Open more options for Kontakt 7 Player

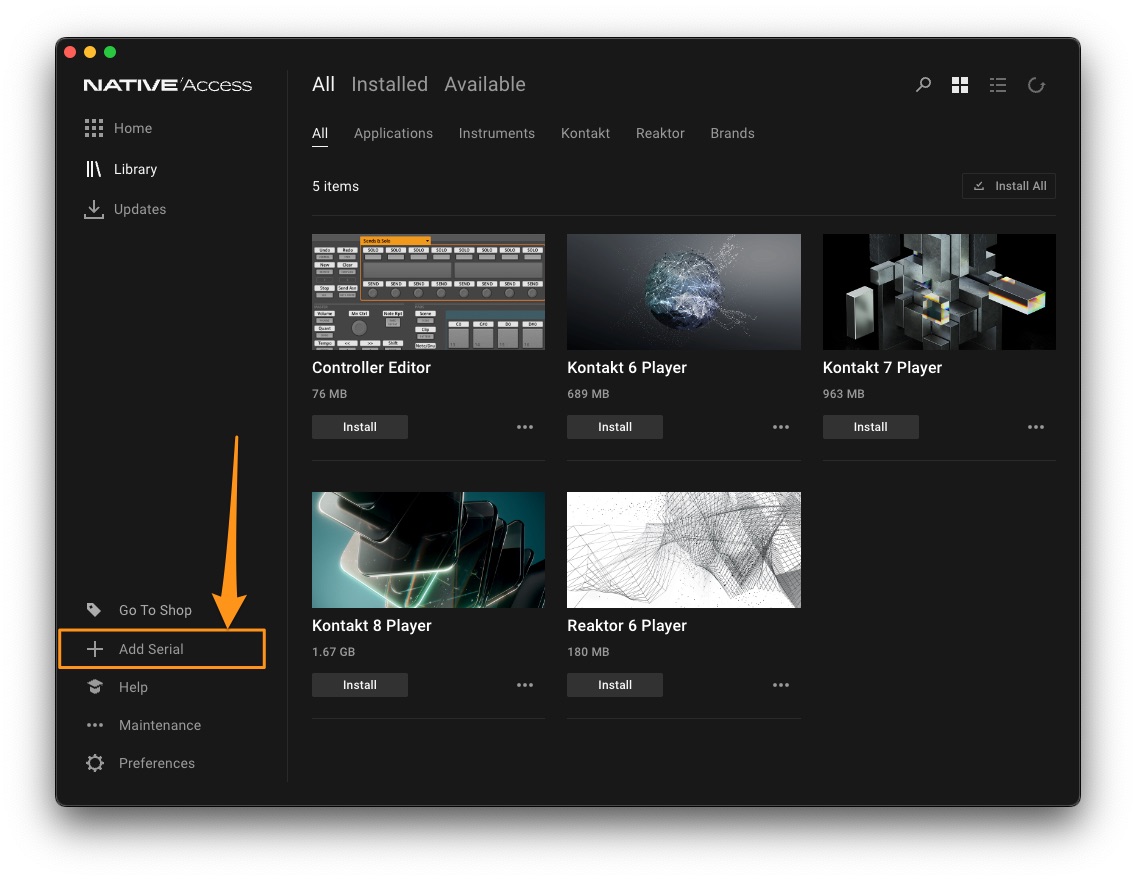[1036, 427]
